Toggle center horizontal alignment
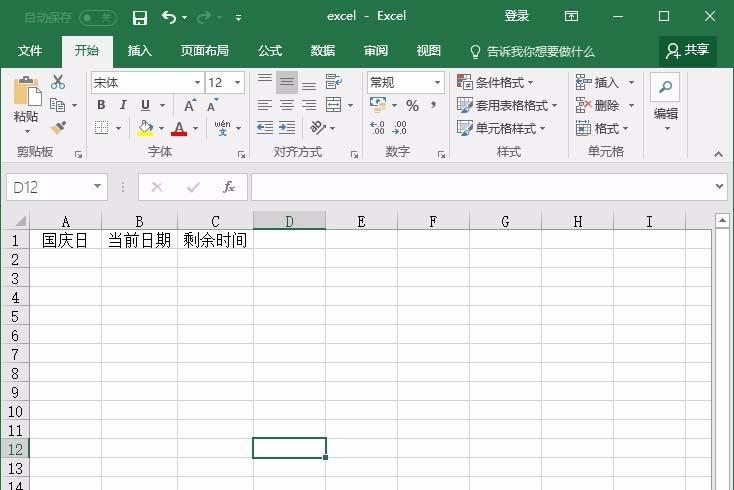This screenshot has height=490, width=734. coord(287,105)
